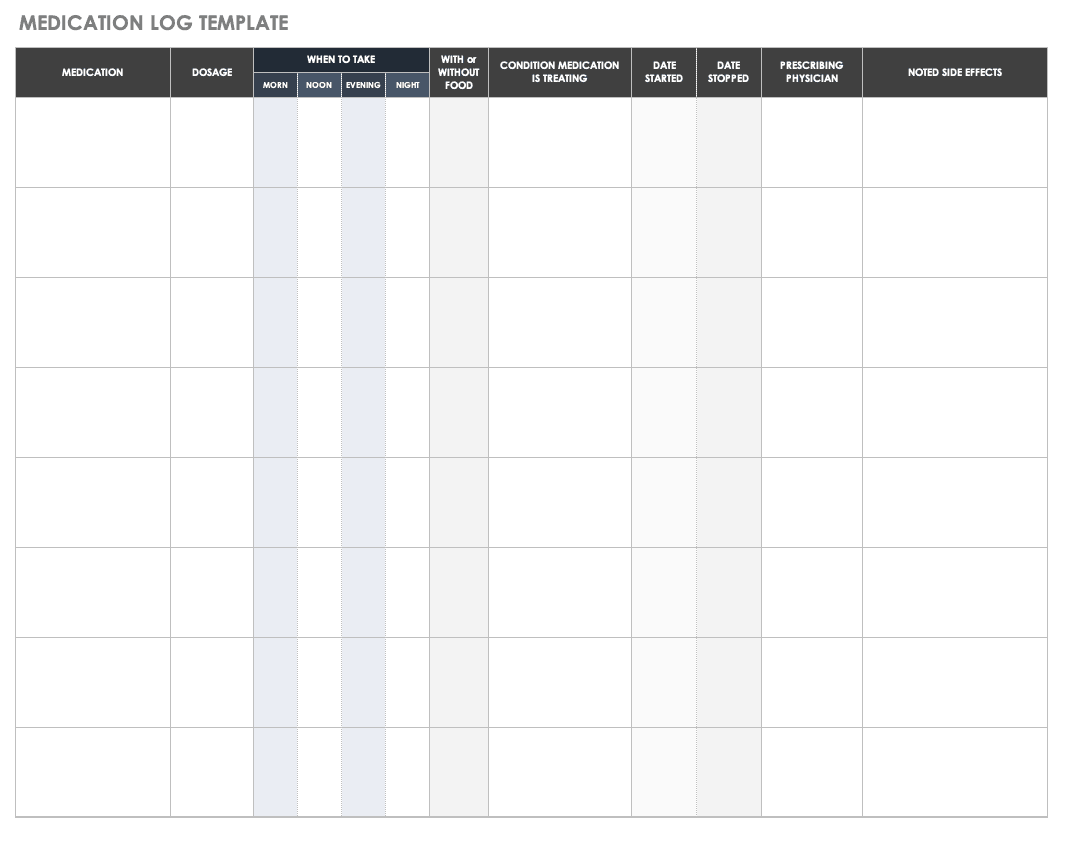Image resolution: width=1065 pixels, height=842 pixels.
Task: Select the WITH or WITHOUT FOOD header
Action: point(458,72)
